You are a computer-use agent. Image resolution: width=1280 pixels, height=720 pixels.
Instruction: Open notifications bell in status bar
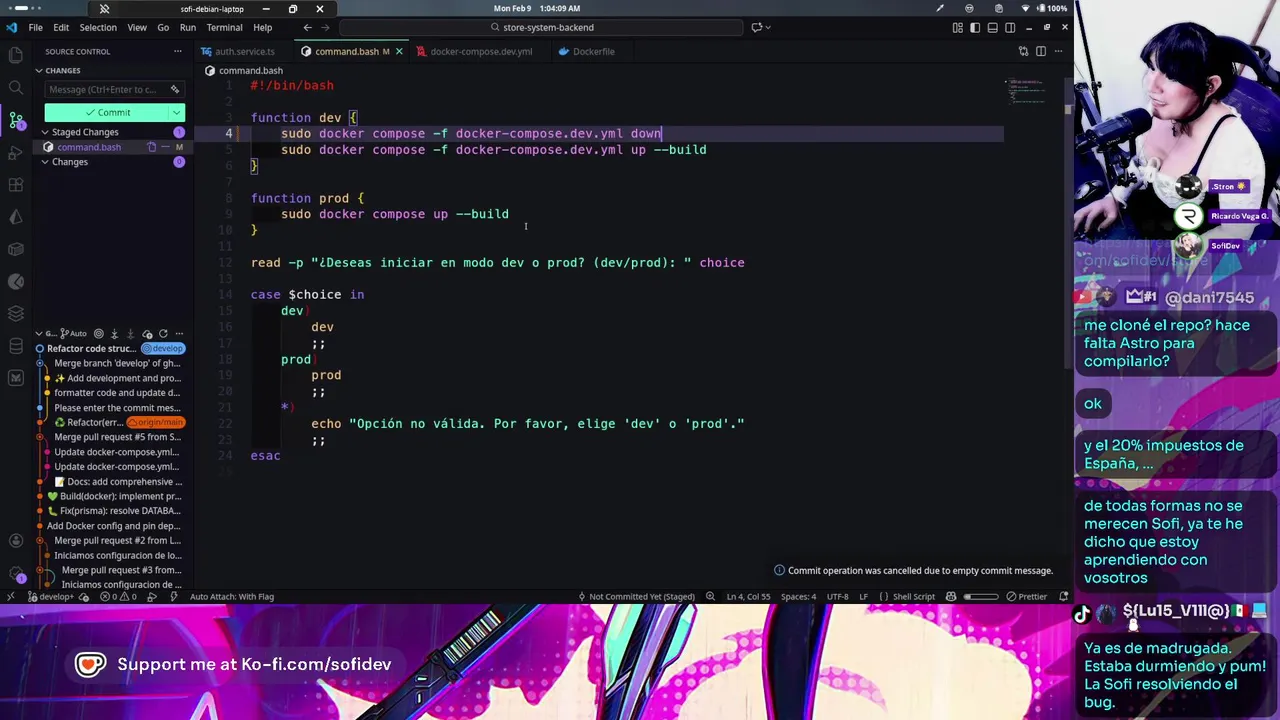click(x=1062, y=596)
